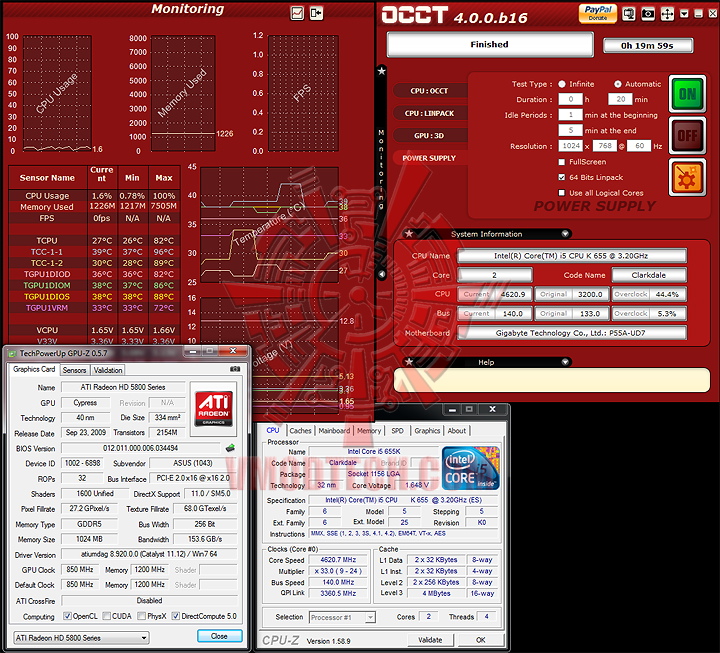
Task: Select the POWER SUPPLY test tab
Action: pos(429,158)
